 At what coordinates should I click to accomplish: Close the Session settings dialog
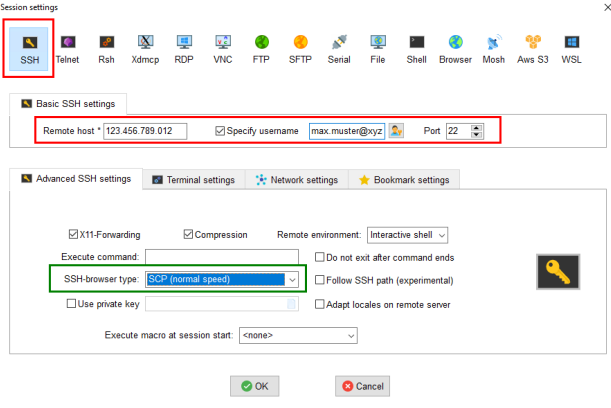point(607,7)
